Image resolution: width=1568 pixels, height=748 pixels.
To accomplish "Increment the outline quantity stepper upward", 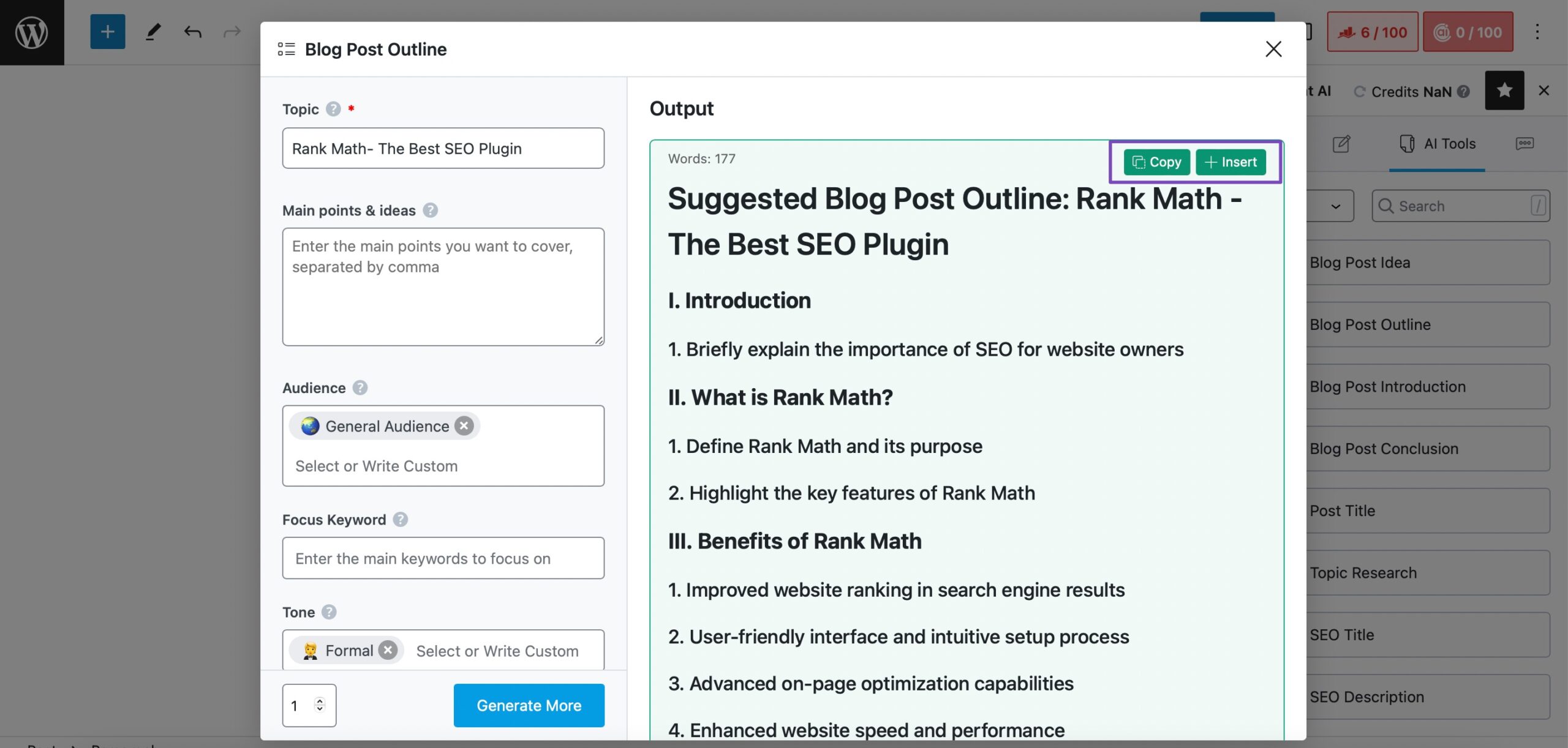I will tap(321, 700).
